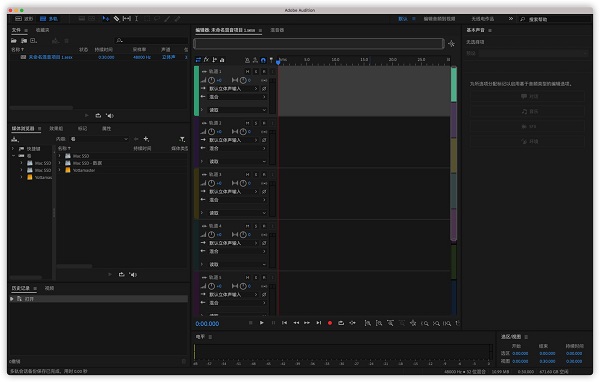This screenshot has width=600, height=382.
Task: Switch to Video tab beside History
Action: (x=49, y=289)
